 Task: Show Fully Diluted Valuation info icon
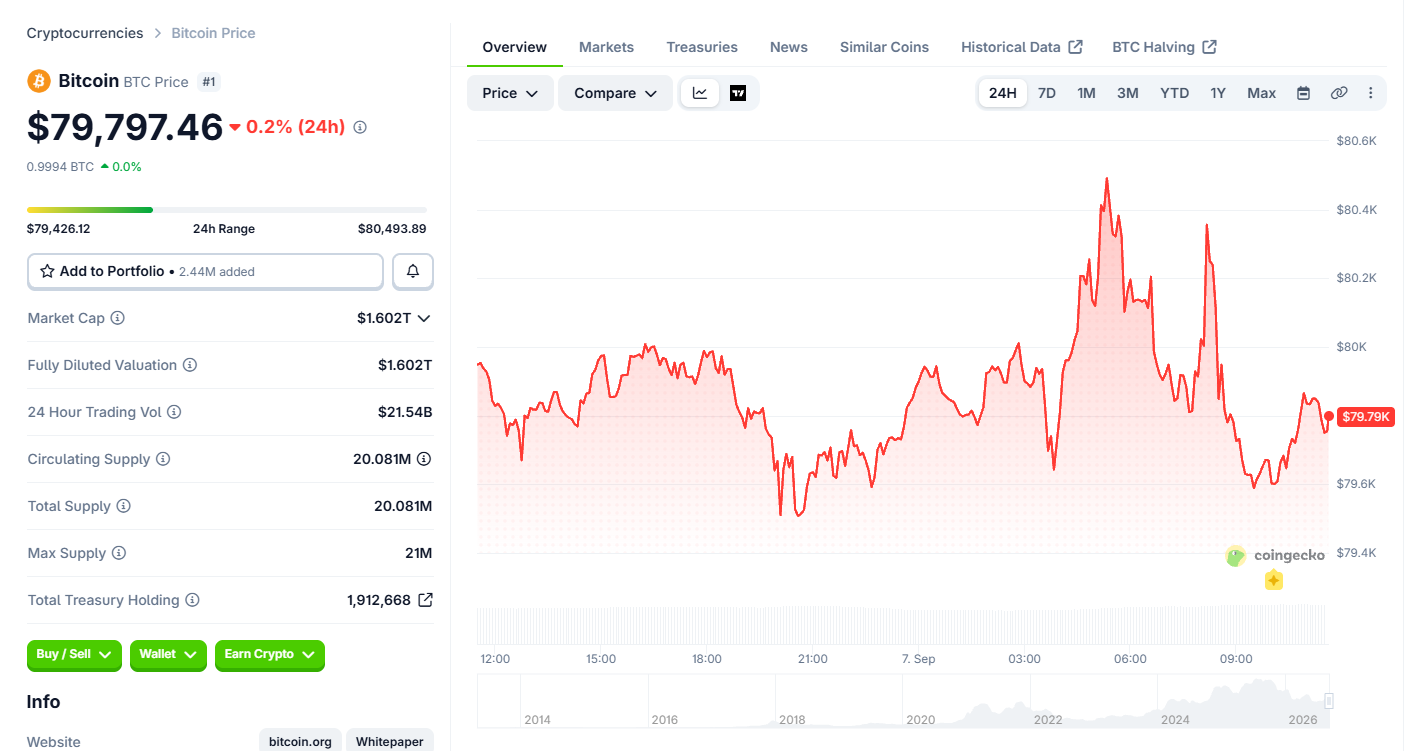click(x=189, y=365)
